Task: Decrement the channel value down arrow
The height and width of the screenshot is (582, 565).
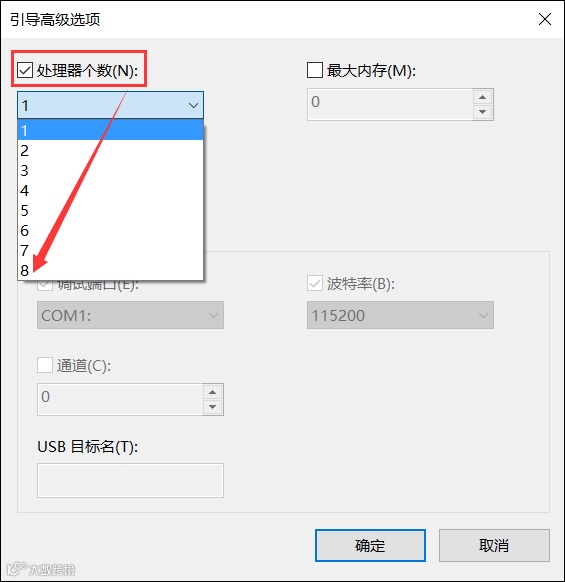Action: (213, 407)
